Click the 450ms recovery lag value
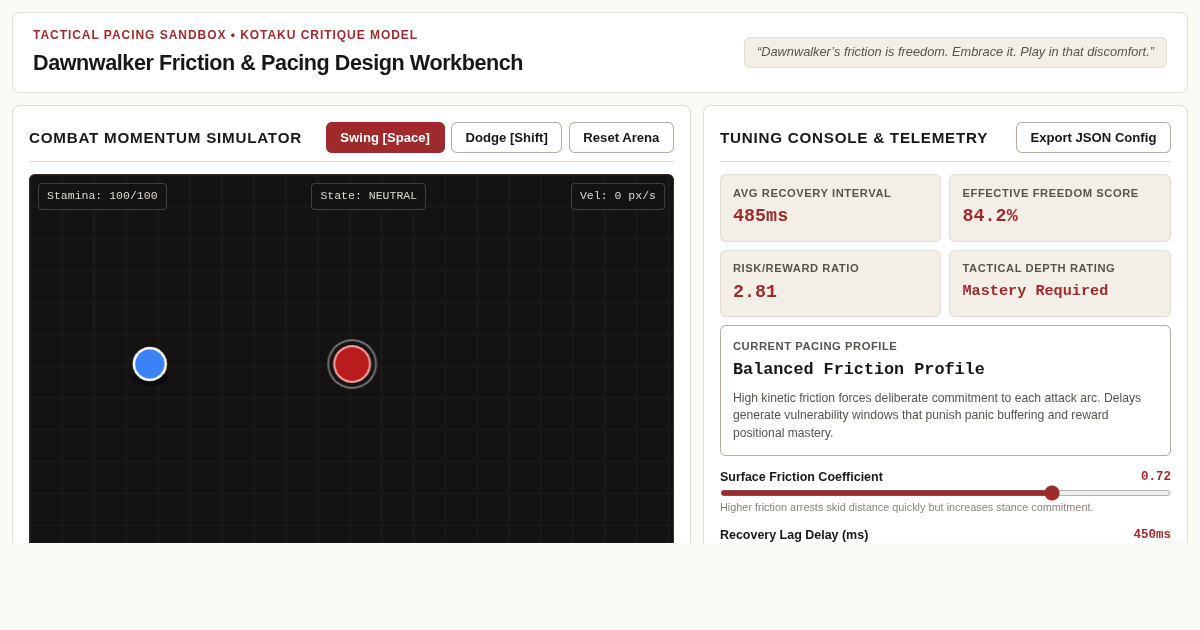Viewport: 1200px width, 630px height. click(x=1152, y=535)
